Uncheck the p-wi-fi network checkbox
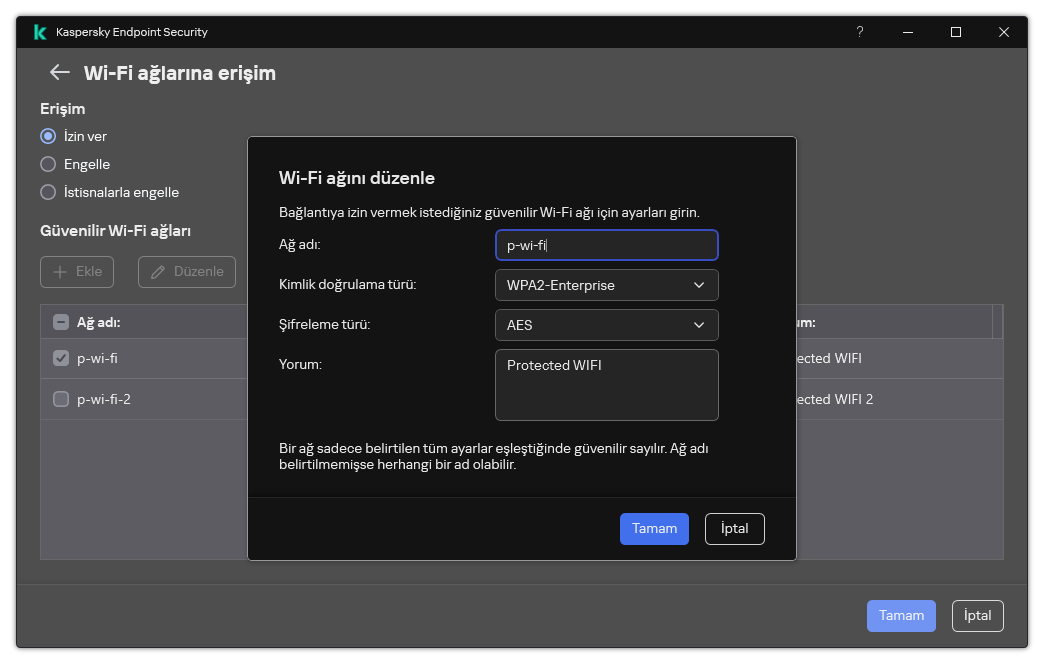Screen dimensions: 1044x664 [59, 358]
